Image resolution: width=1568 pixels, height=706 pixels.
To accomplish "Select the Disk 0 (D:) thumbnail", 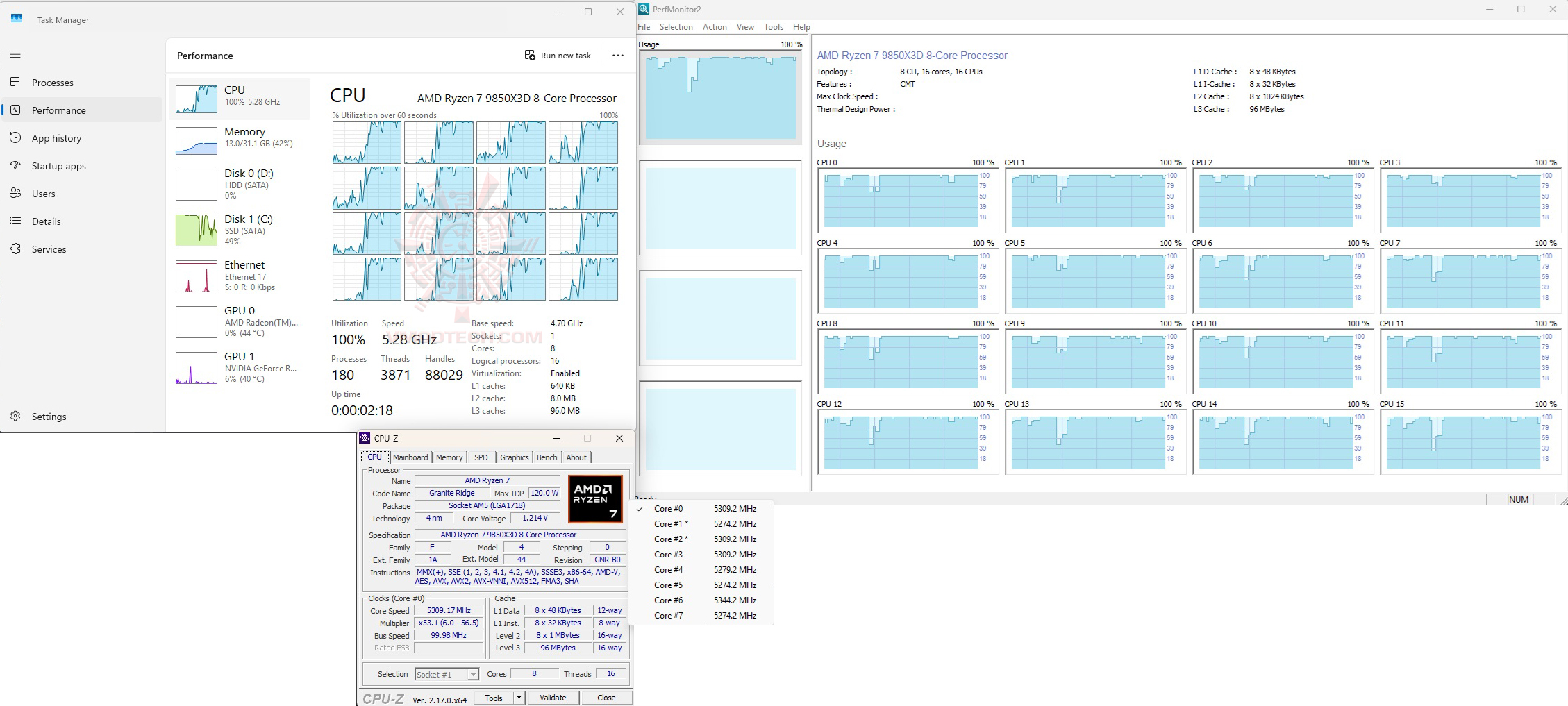I will click(197, 185).
